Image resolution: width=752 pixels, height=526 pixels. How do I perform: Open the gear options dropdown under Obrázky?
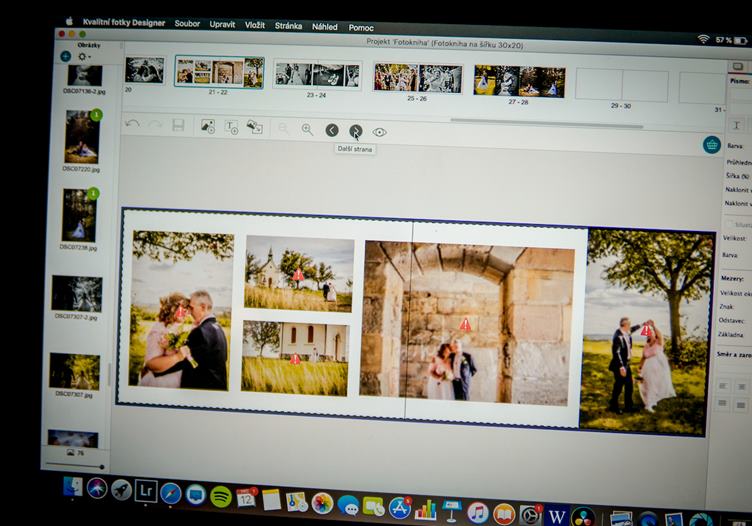[84, 57]
